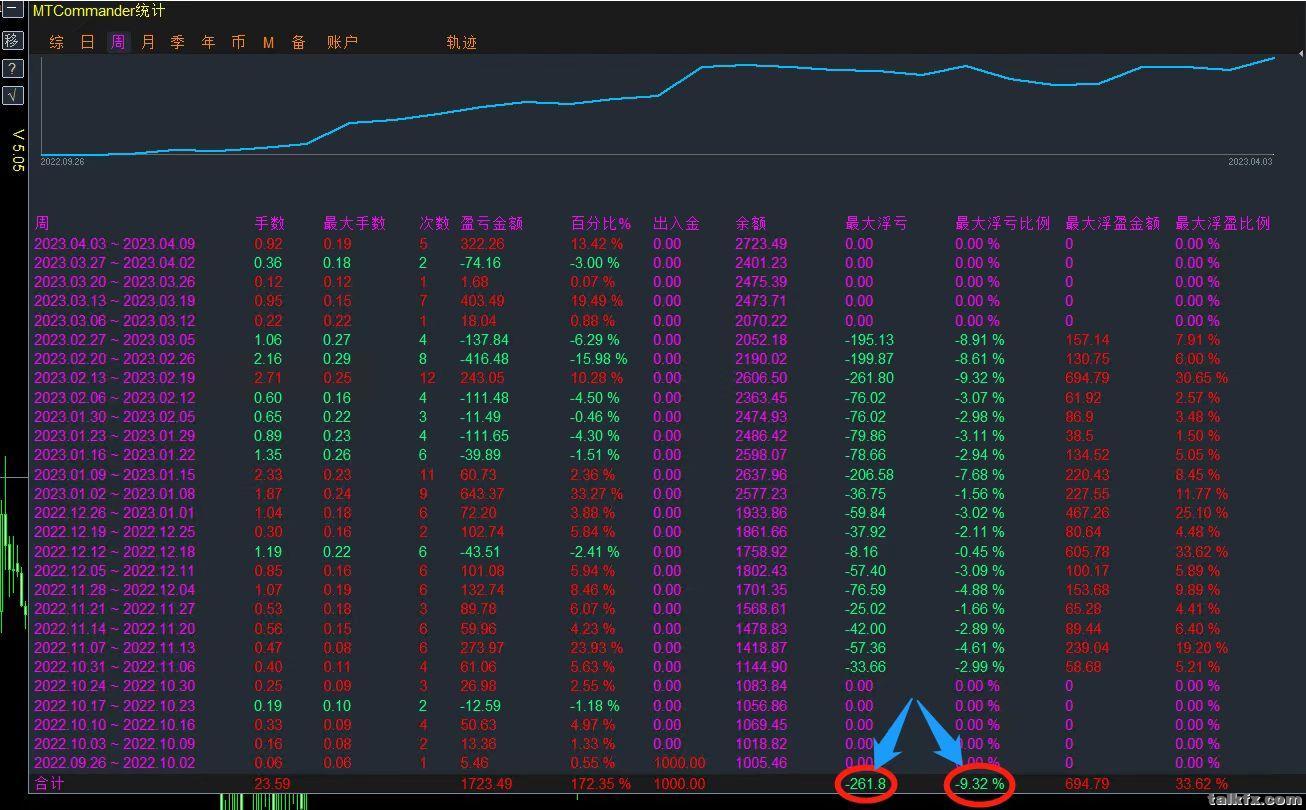Open the 币 currency tab
Image resolution: width=1306 pixels, height=810 pixels.
pyautogui.click(x=238, y=42)
